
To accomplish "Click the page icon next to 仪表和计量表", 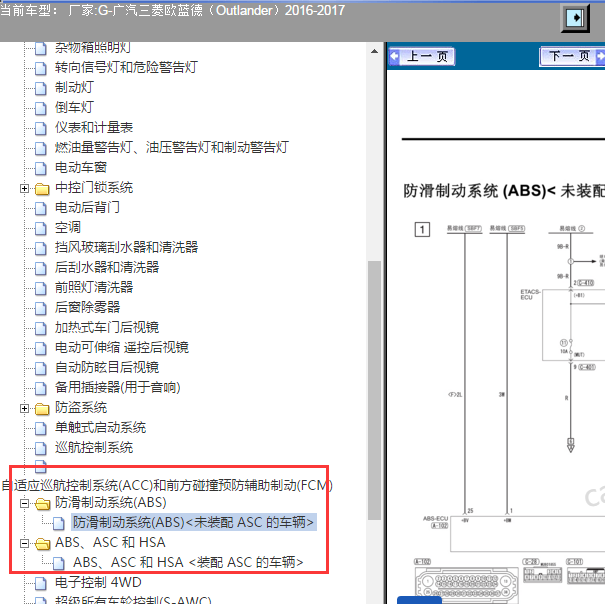I will [x=41, y=129].
